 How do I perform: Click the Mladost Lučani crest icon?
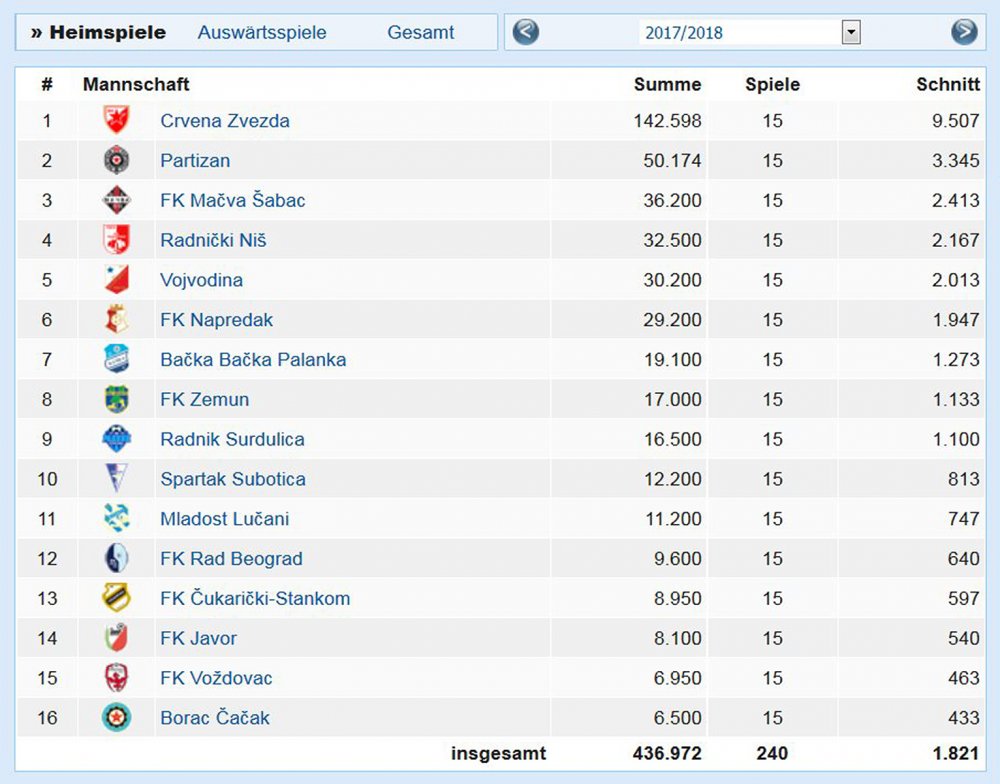click(117, 518)
